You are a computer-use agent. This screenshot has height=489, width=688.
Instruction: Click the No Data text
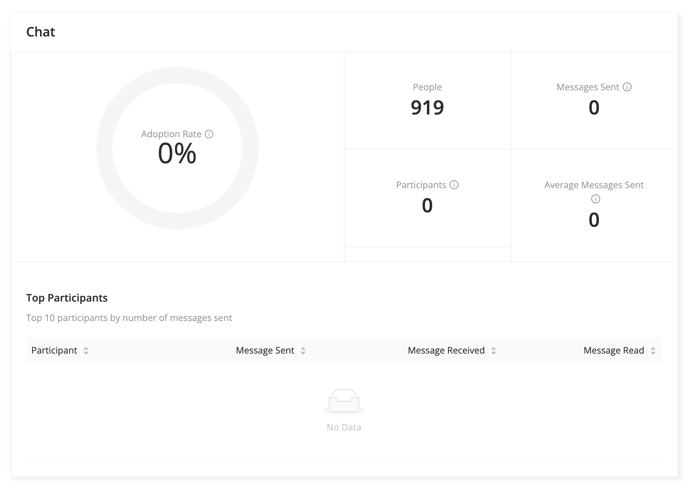[x=344, y=427]
